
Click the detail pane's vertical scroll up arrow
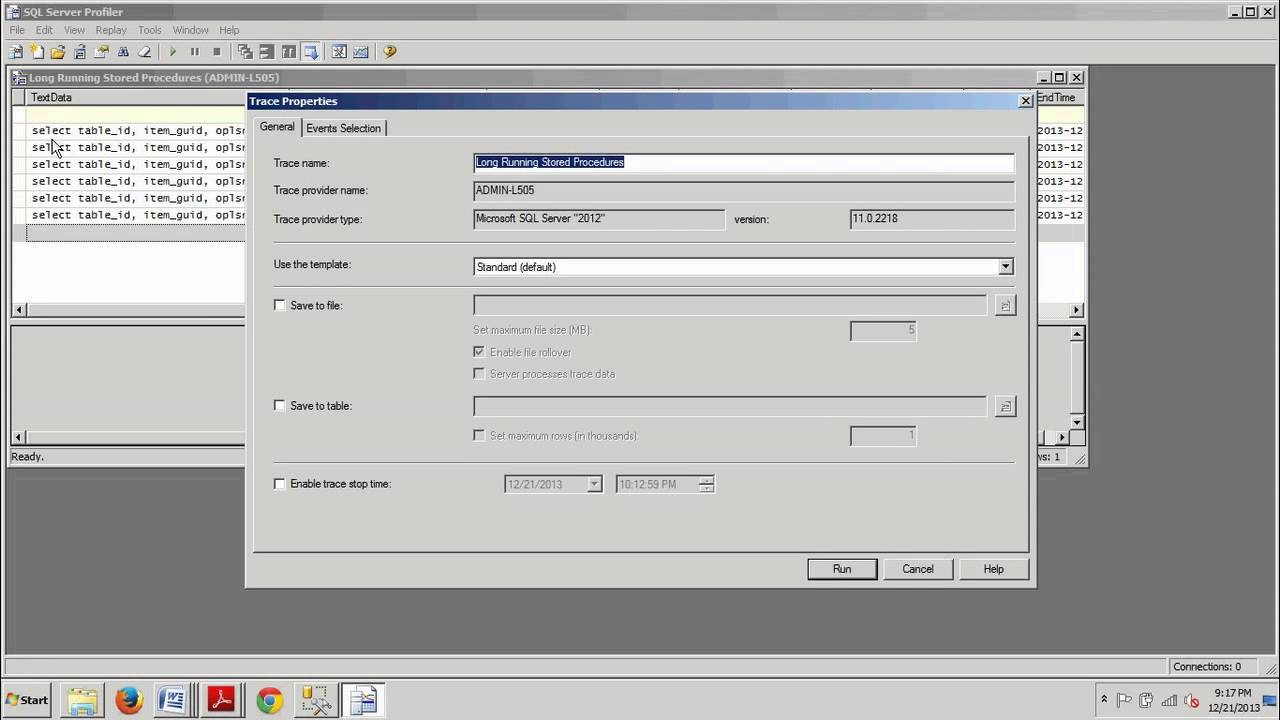click(1077, 334)
